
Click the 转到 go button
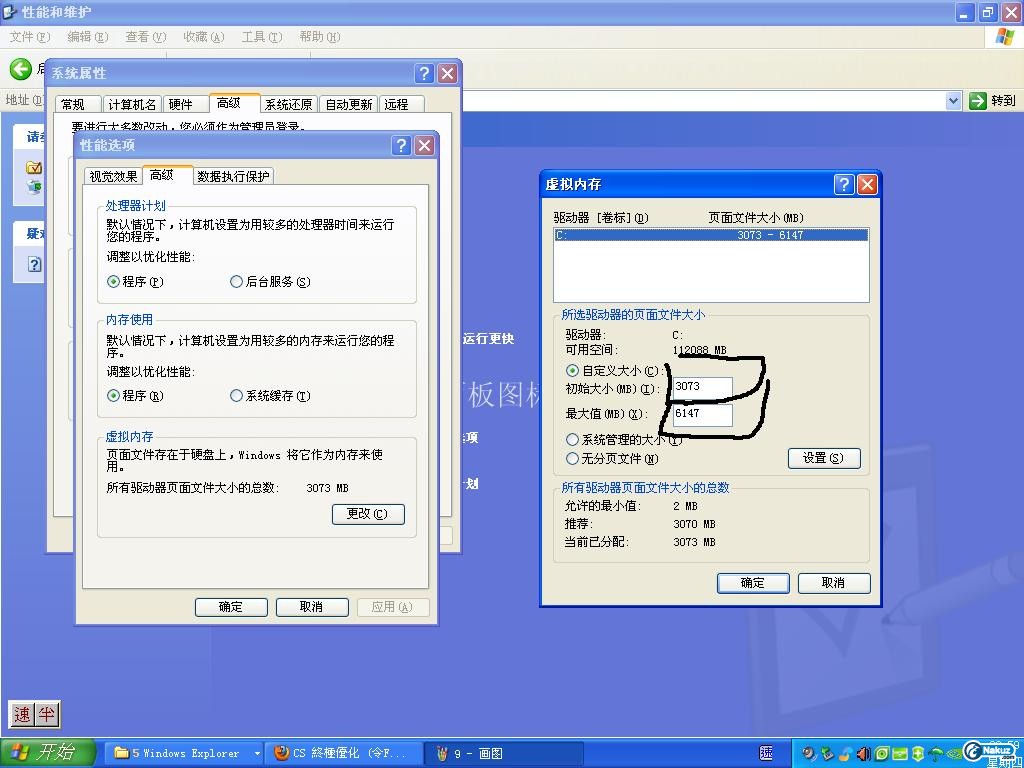tap(993, 101)
